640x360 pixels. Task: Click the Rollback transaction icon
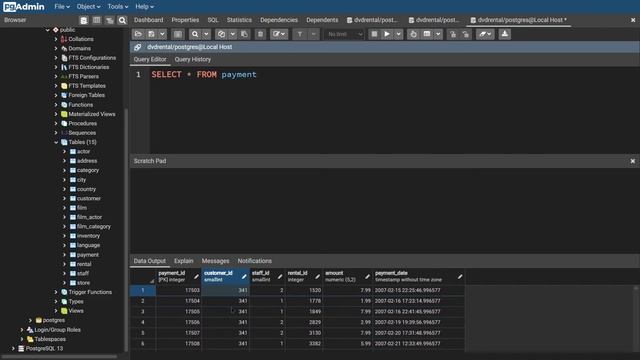(465, 34)
